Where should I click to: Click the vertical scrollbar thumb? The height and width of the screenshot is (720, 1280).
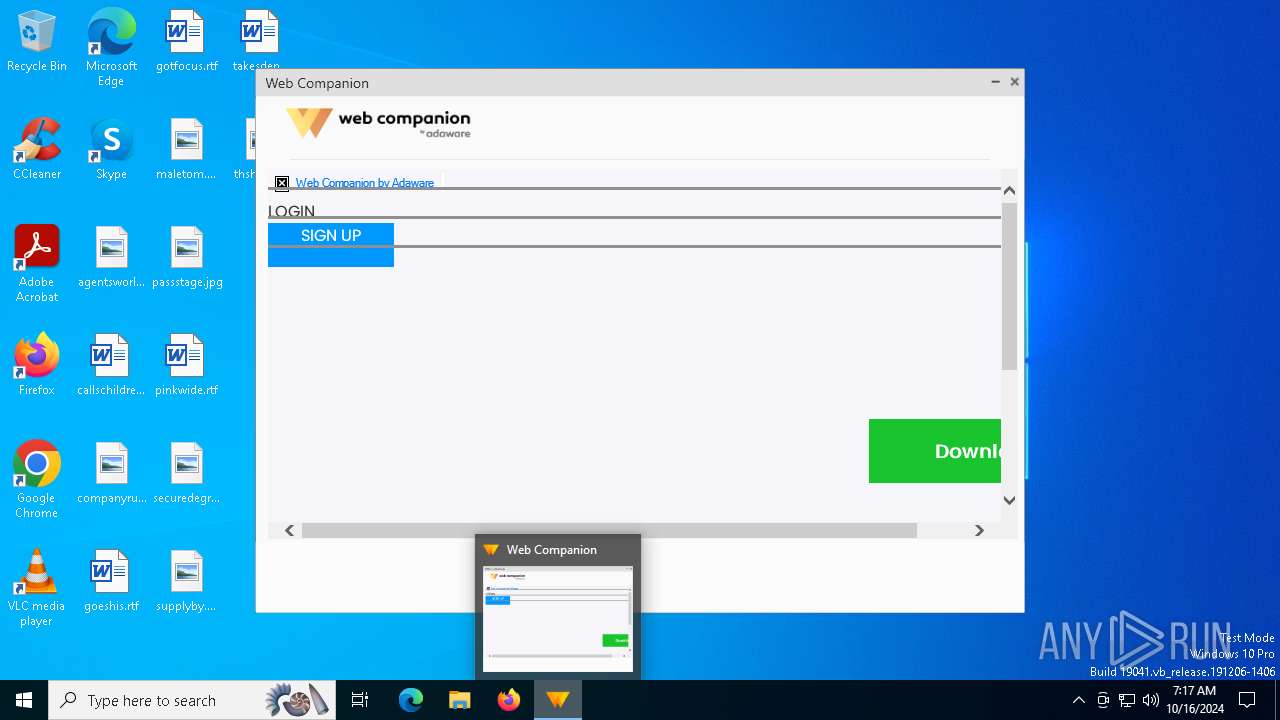(x=1009, y=285)
